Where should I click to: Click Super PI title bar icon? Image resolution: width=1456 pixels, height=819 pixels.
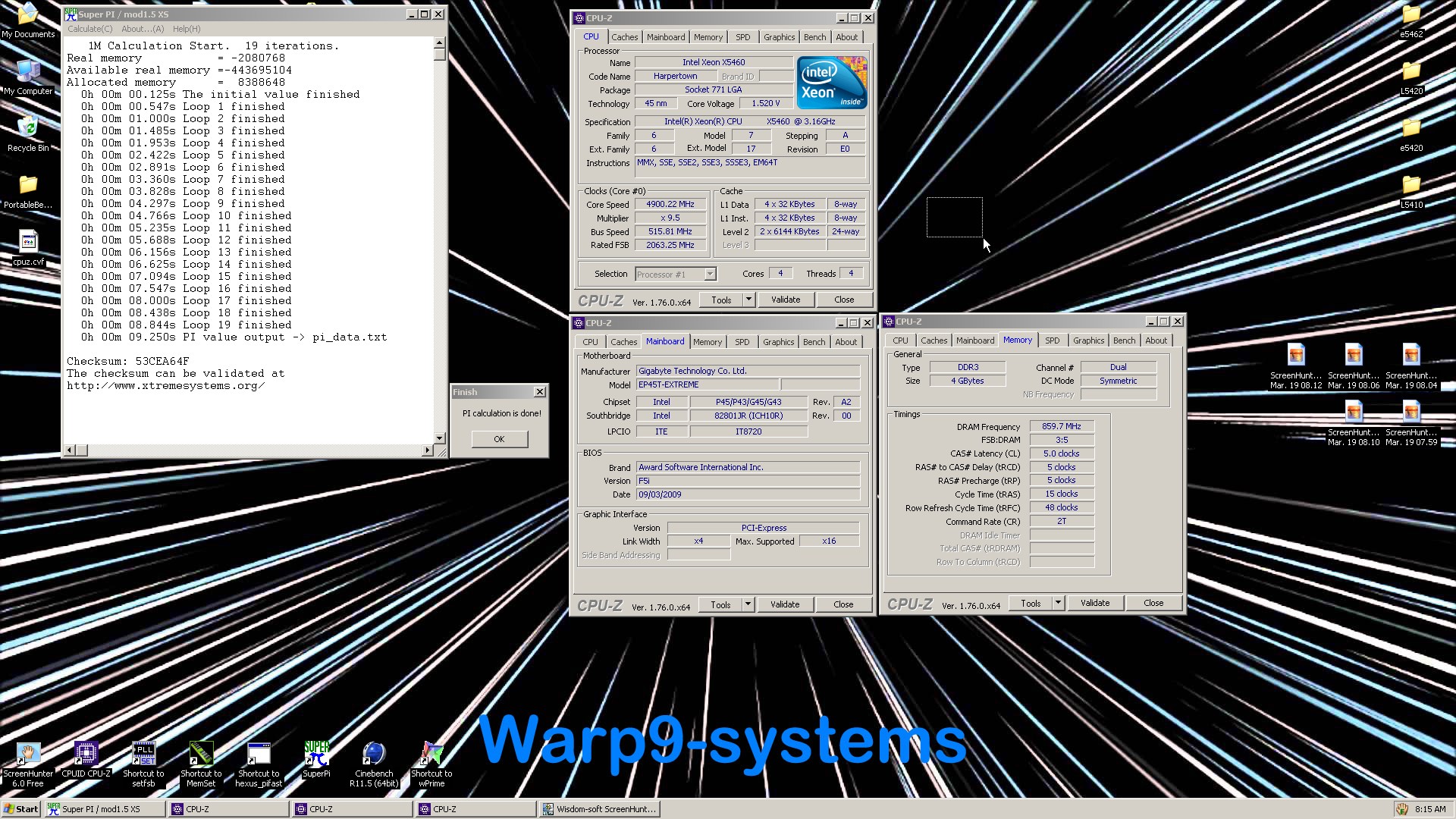pos(71,14)
